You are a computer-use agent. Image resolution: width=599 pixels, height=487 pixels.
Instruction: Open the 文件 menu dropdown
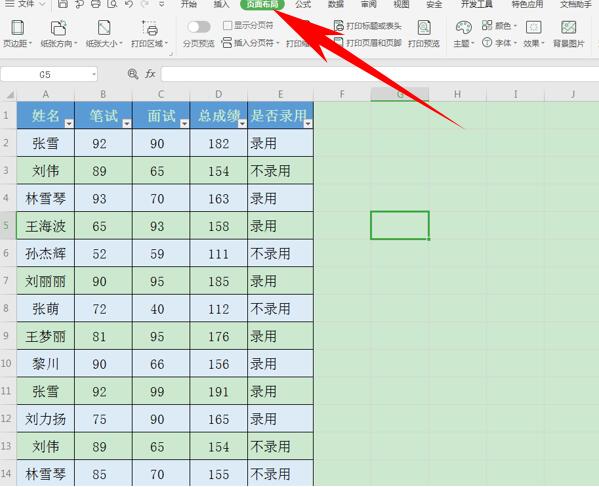click(25, 4)
